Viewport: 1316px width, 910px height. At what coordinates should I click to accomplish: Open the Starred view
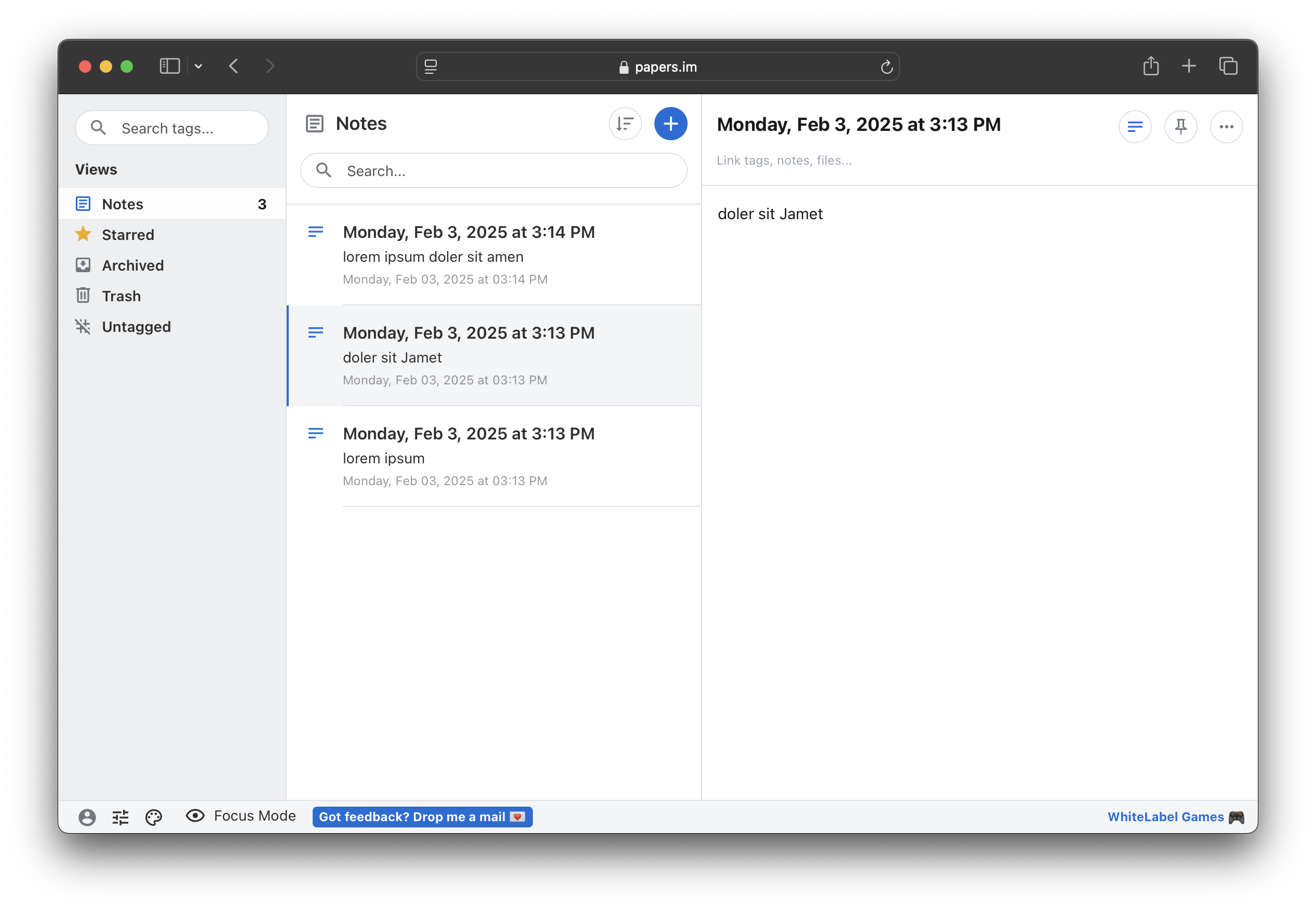click(128, 235)
